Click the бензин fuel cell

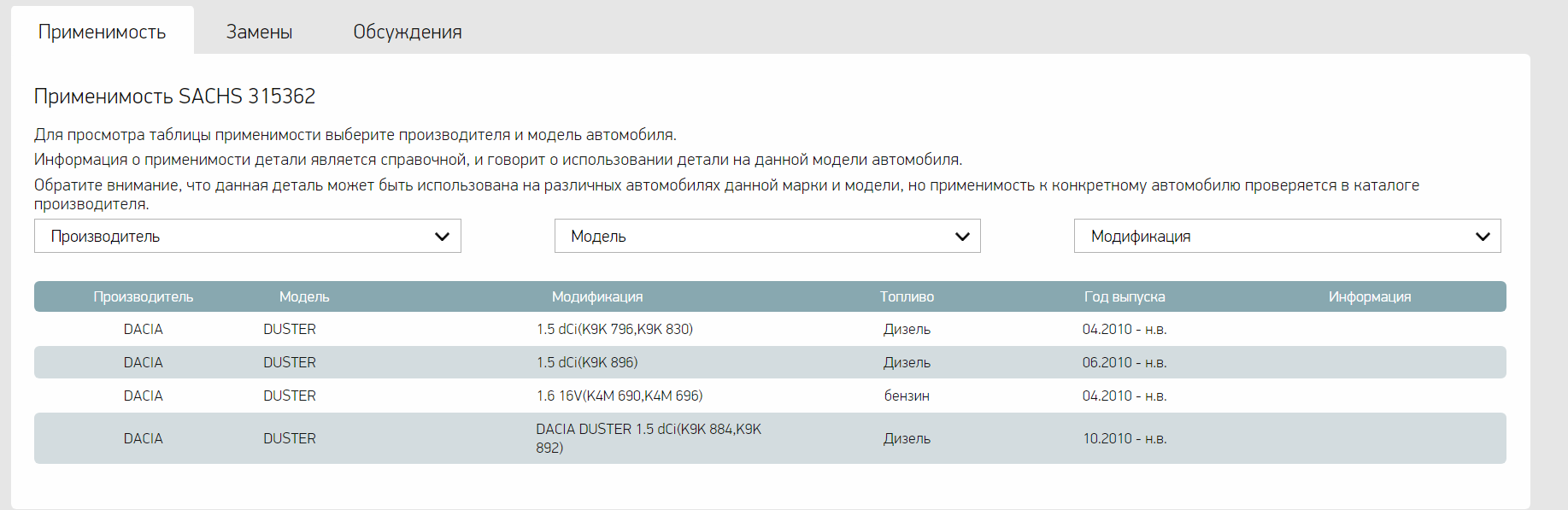tap(907, 396)
